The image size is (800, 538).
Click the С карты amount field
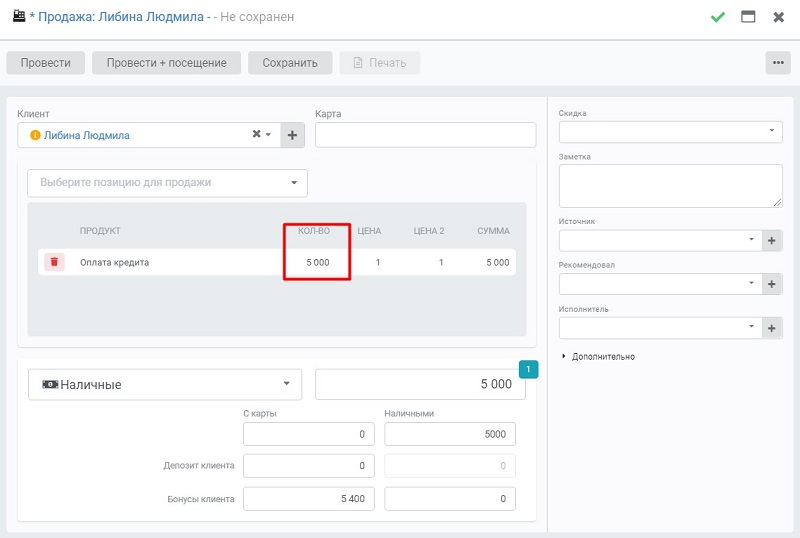click(x=309, y=434)
